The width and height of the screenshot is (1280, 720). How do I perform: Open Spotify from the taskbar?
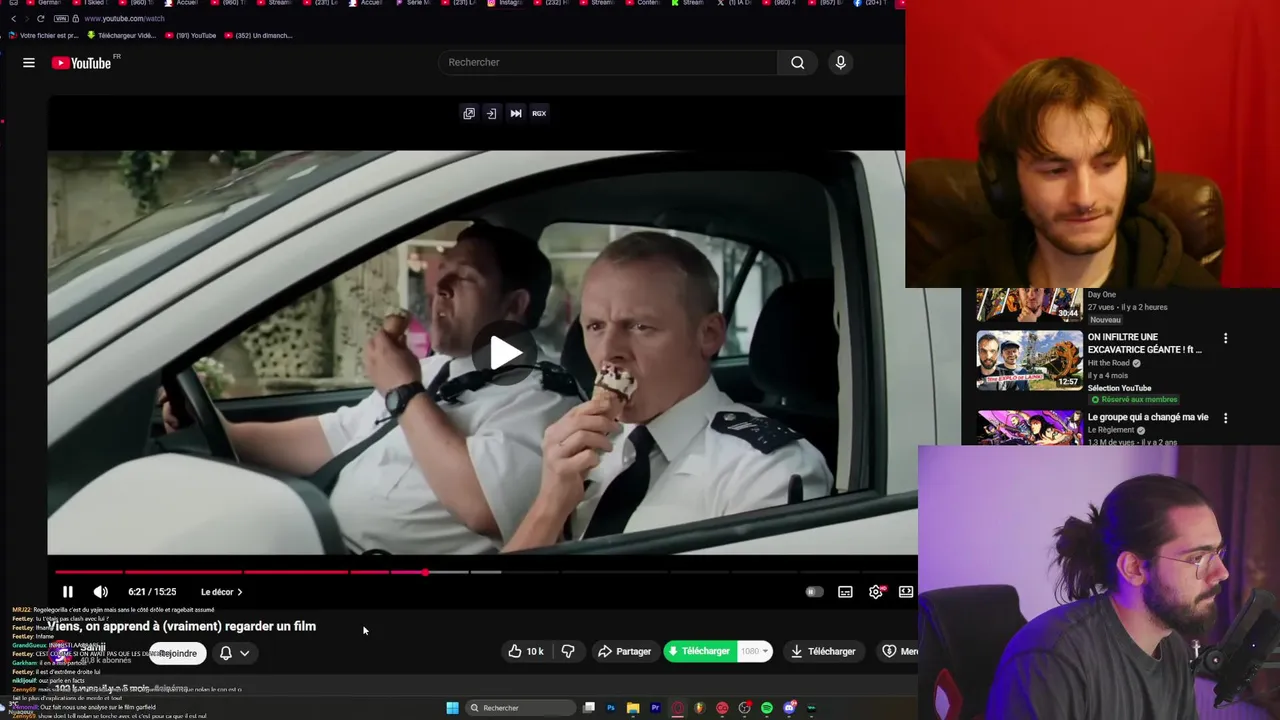coord(767,708)
